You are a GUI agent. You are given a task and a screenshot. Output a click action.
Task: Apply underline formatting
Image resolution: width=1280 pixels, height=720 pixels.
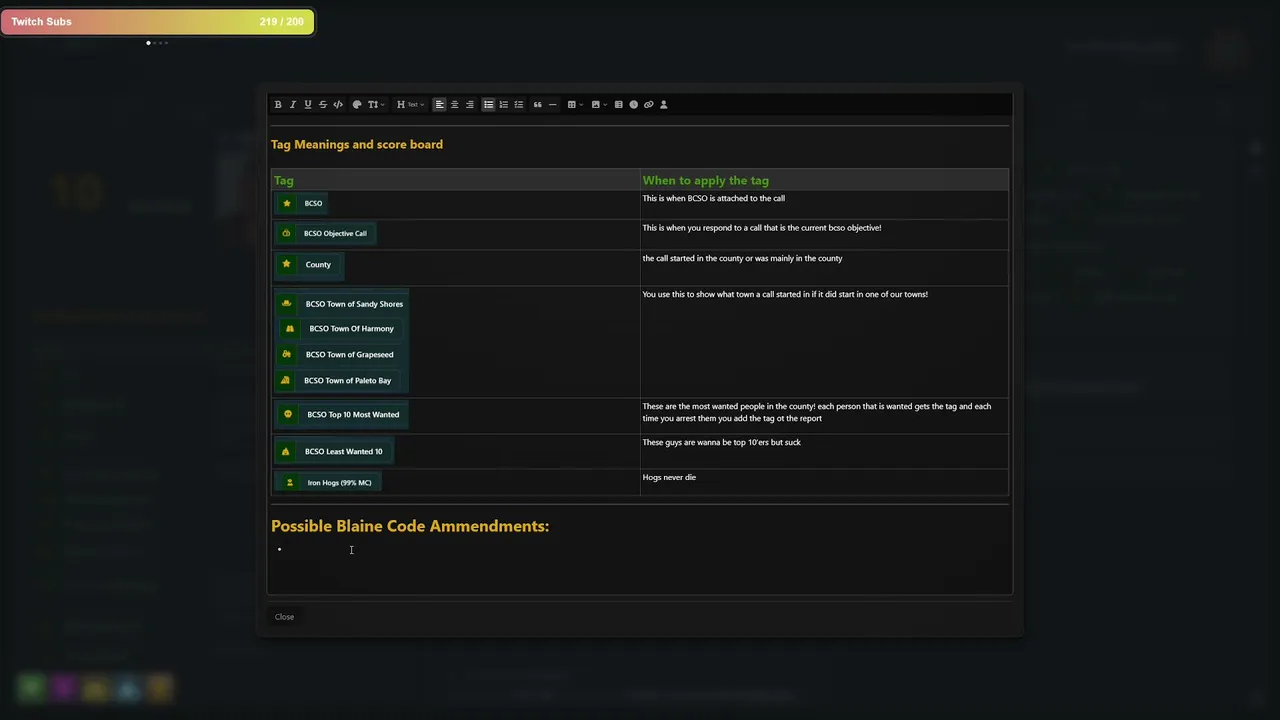[308, 104]
